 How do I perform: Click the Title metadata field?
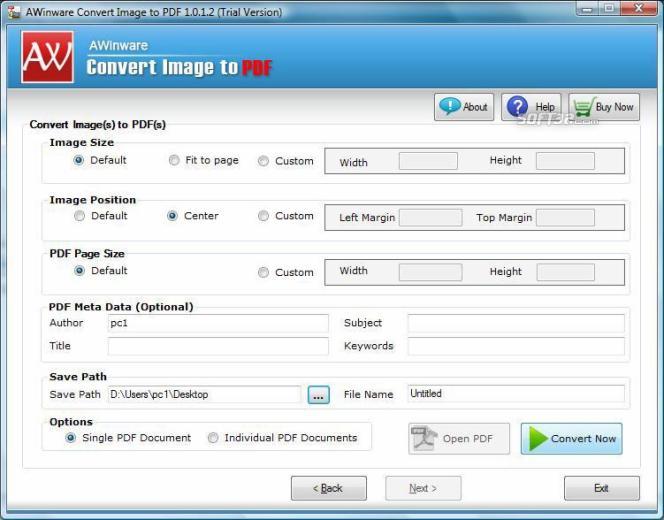coord(218,346)
